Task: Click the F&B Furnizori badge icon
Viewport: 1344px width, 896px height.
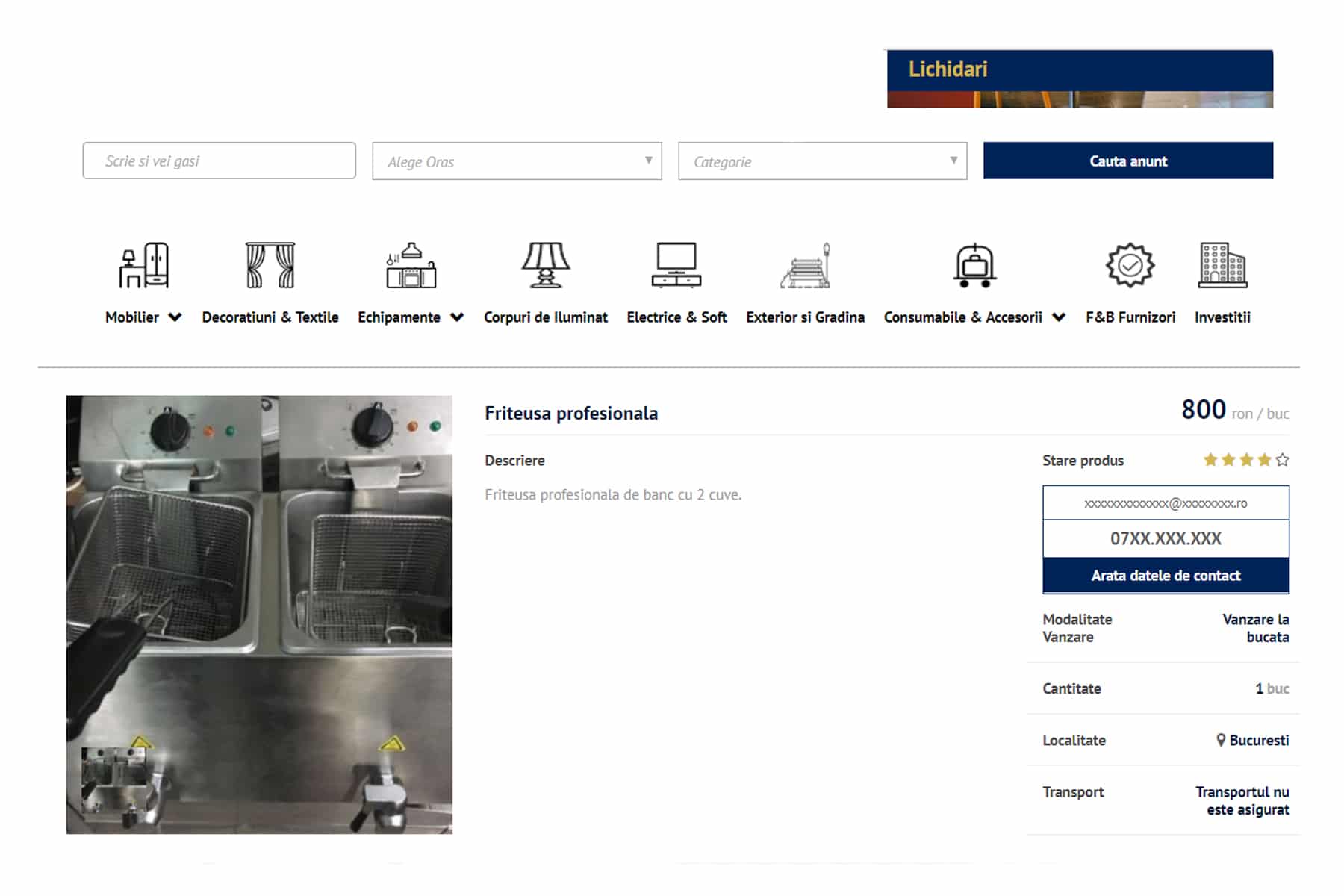Action: 1130,265
